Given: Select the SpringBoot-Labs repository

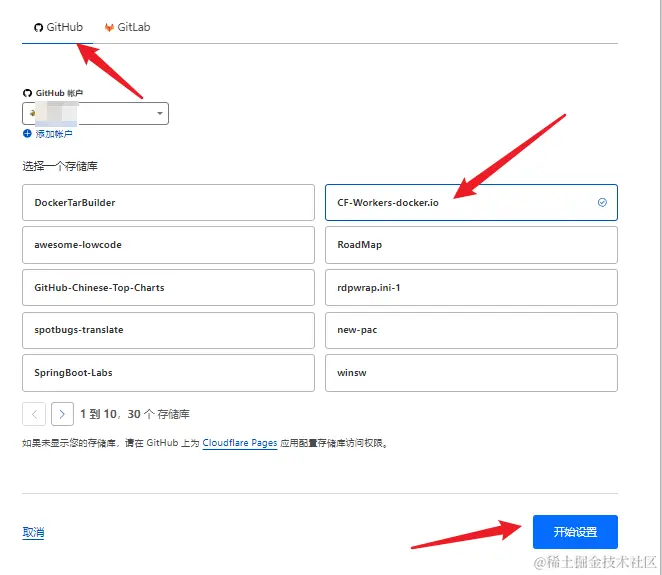Looking at the screenshot, I should pos(168,373).
